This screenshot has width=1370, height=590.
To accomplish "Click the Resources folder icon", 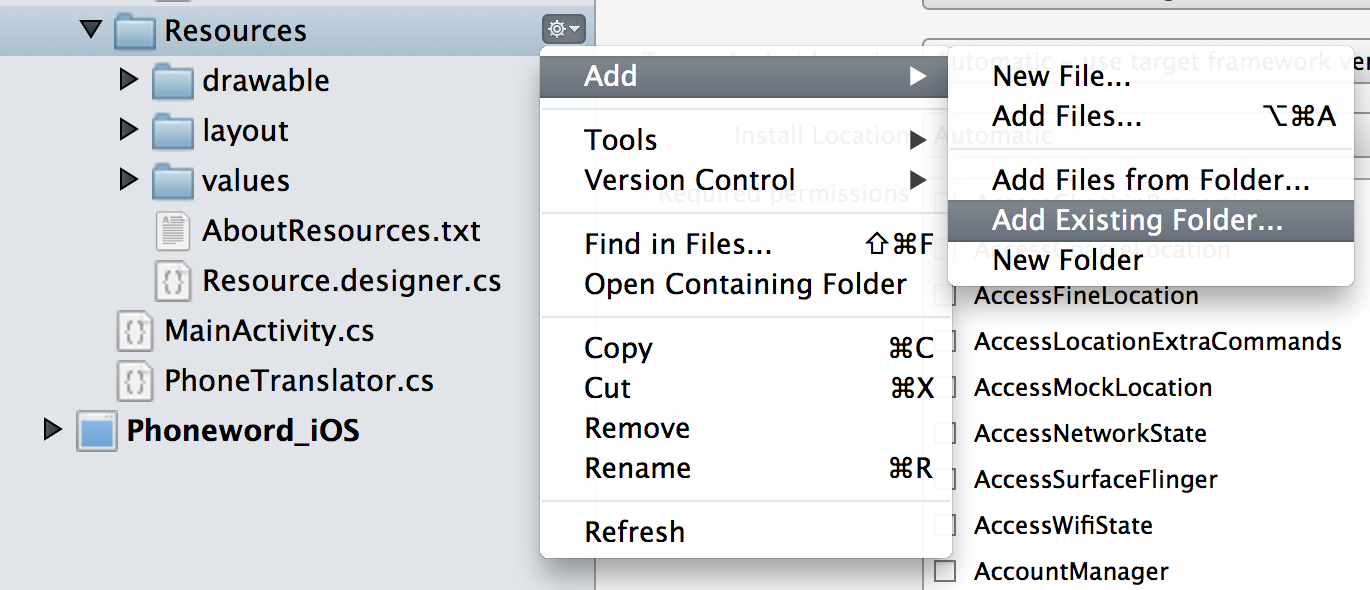I will (x=135, y=31).
